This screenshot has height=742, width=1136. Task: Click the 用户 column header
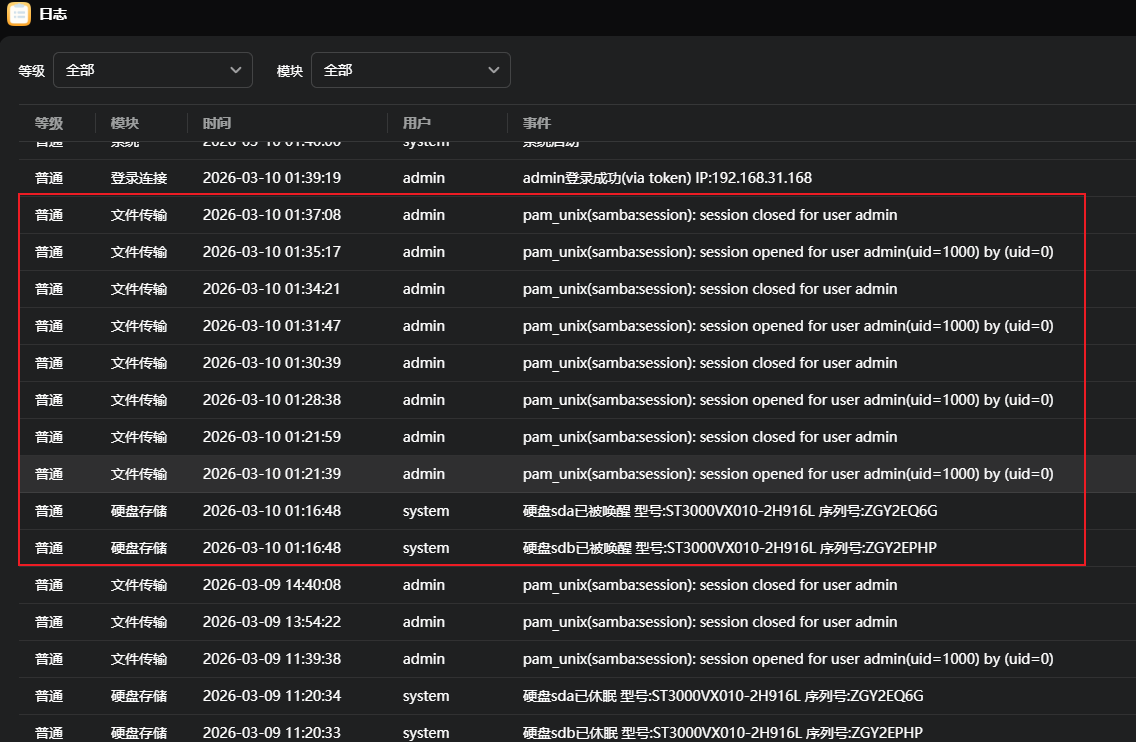tap(417, 123)
